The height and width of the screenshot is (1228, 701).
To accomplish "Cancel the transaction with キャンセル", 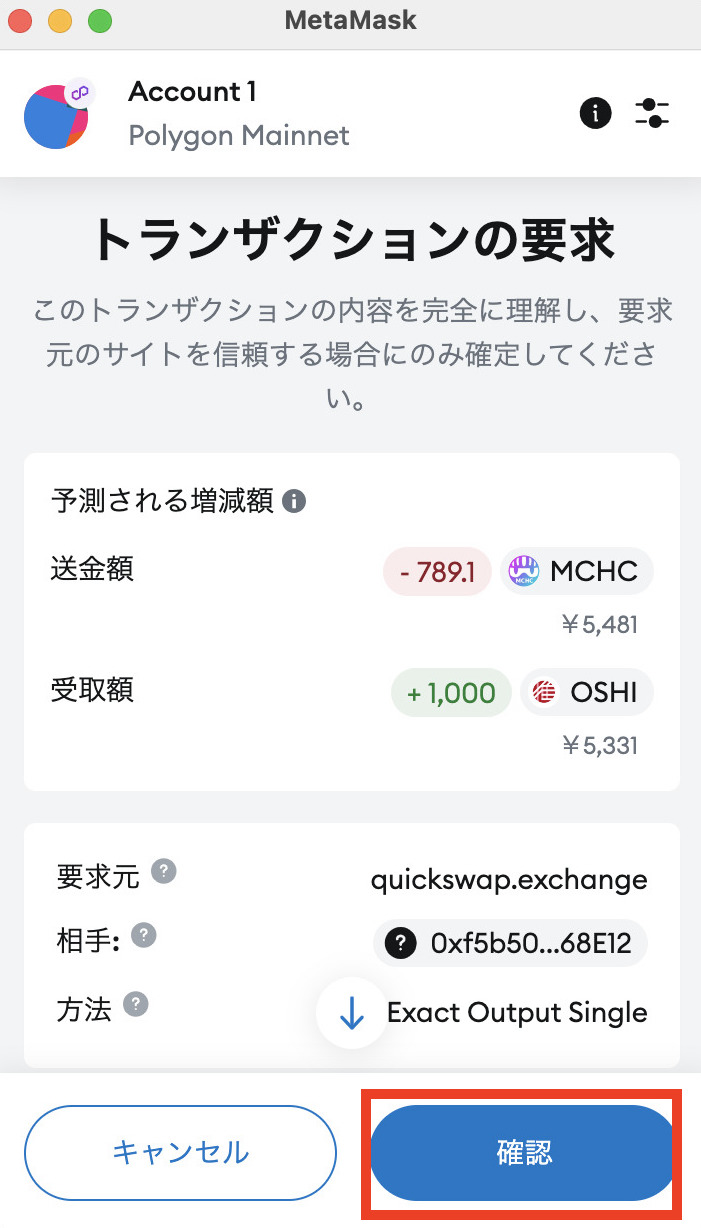I will tap(180, 1152).
